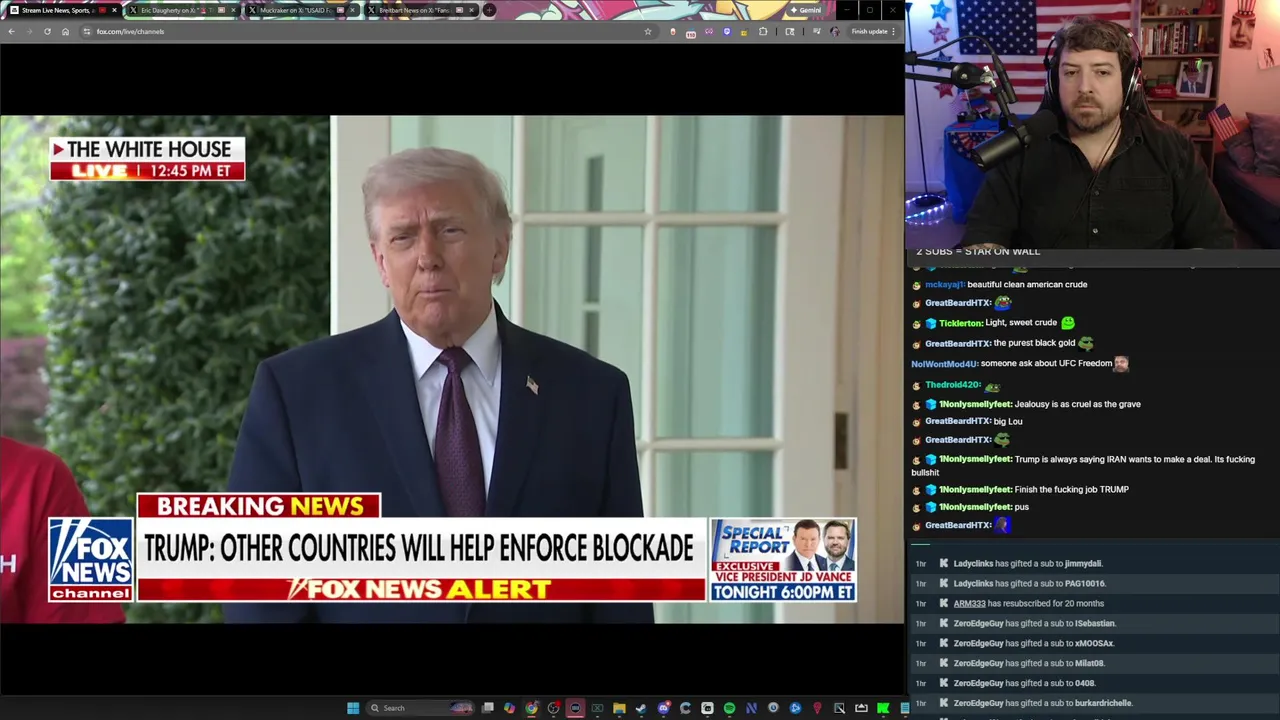
Task: Open the browser home page
Action: (65, 31)
